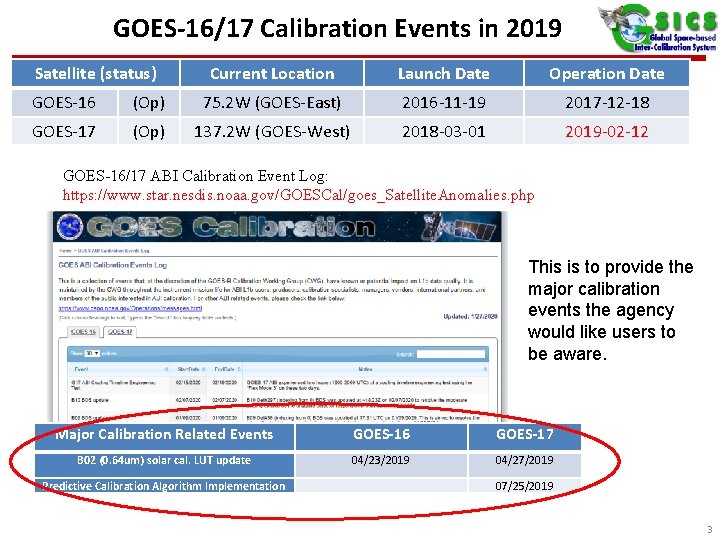Select the GOES-17 cell in the satellite table

(64, 132)
